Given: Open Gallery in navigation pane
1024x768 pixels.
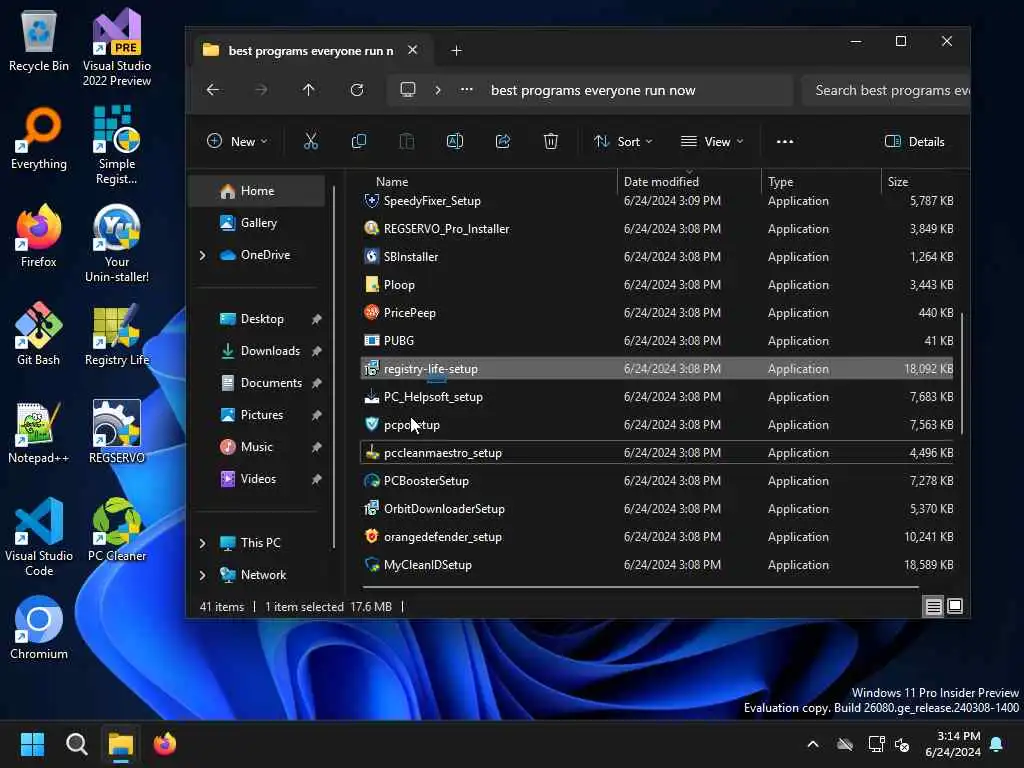Looking at the screenshot, I should click(257, 223).
